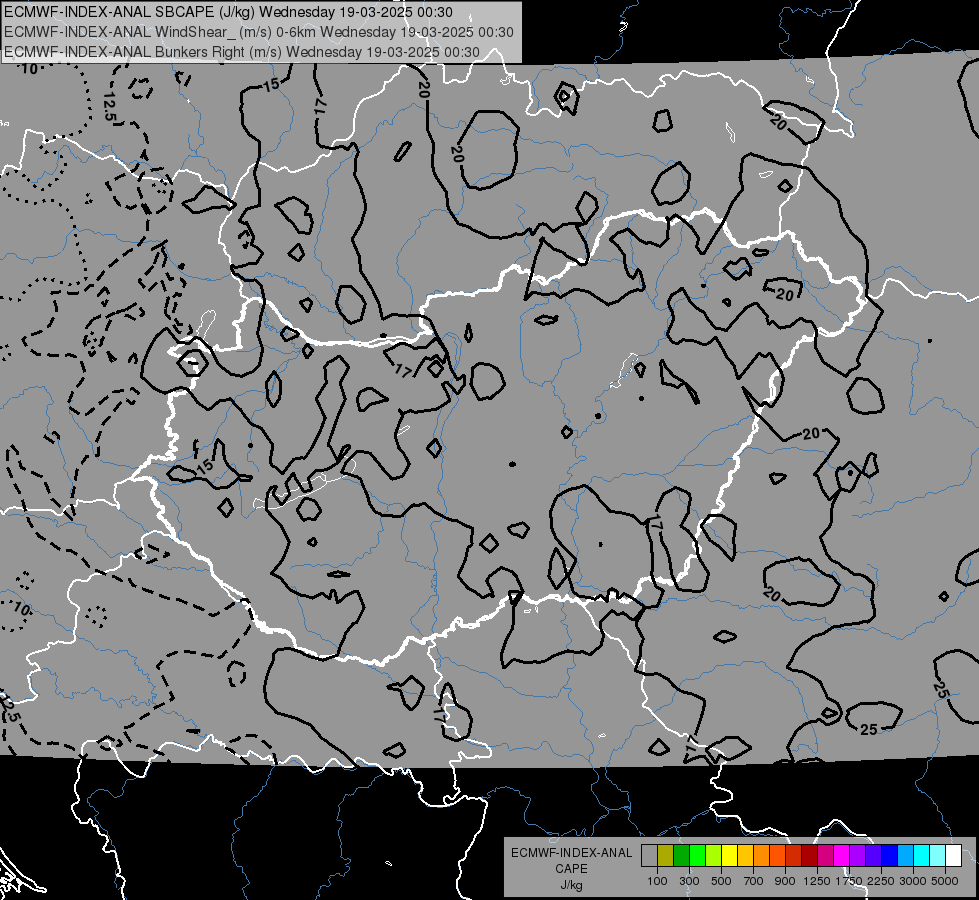Screen dimensions: 979x900
Task: Click the orange CAPE legend swatch
Action: coord(762,855)
